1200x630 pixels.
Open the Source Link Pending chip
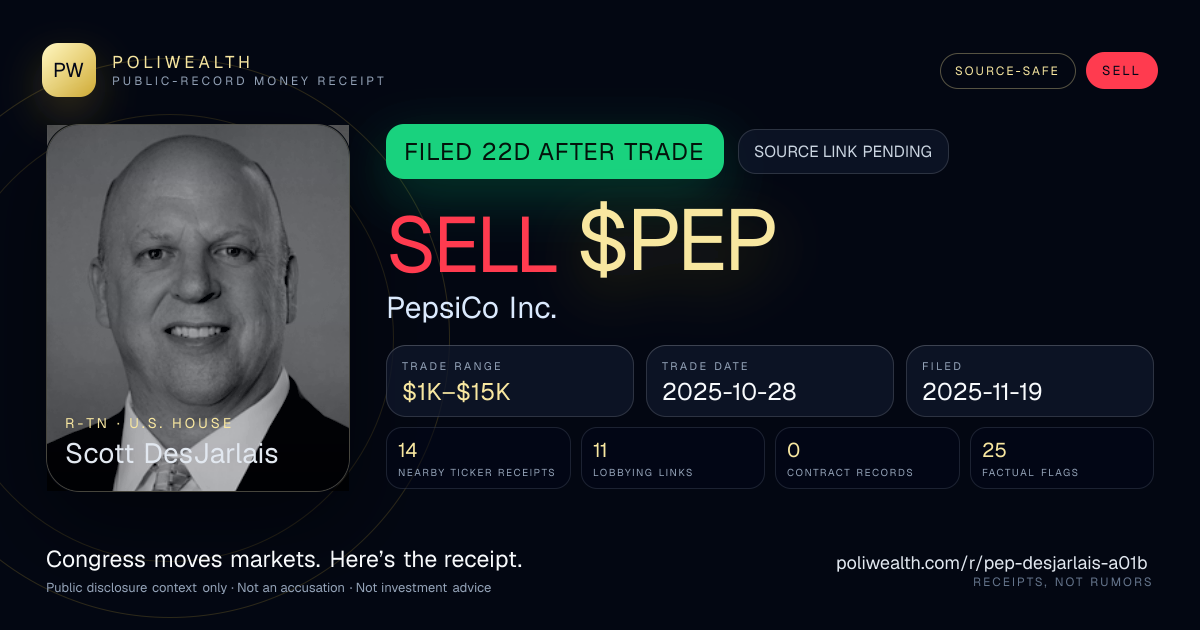tap(843, 152)
